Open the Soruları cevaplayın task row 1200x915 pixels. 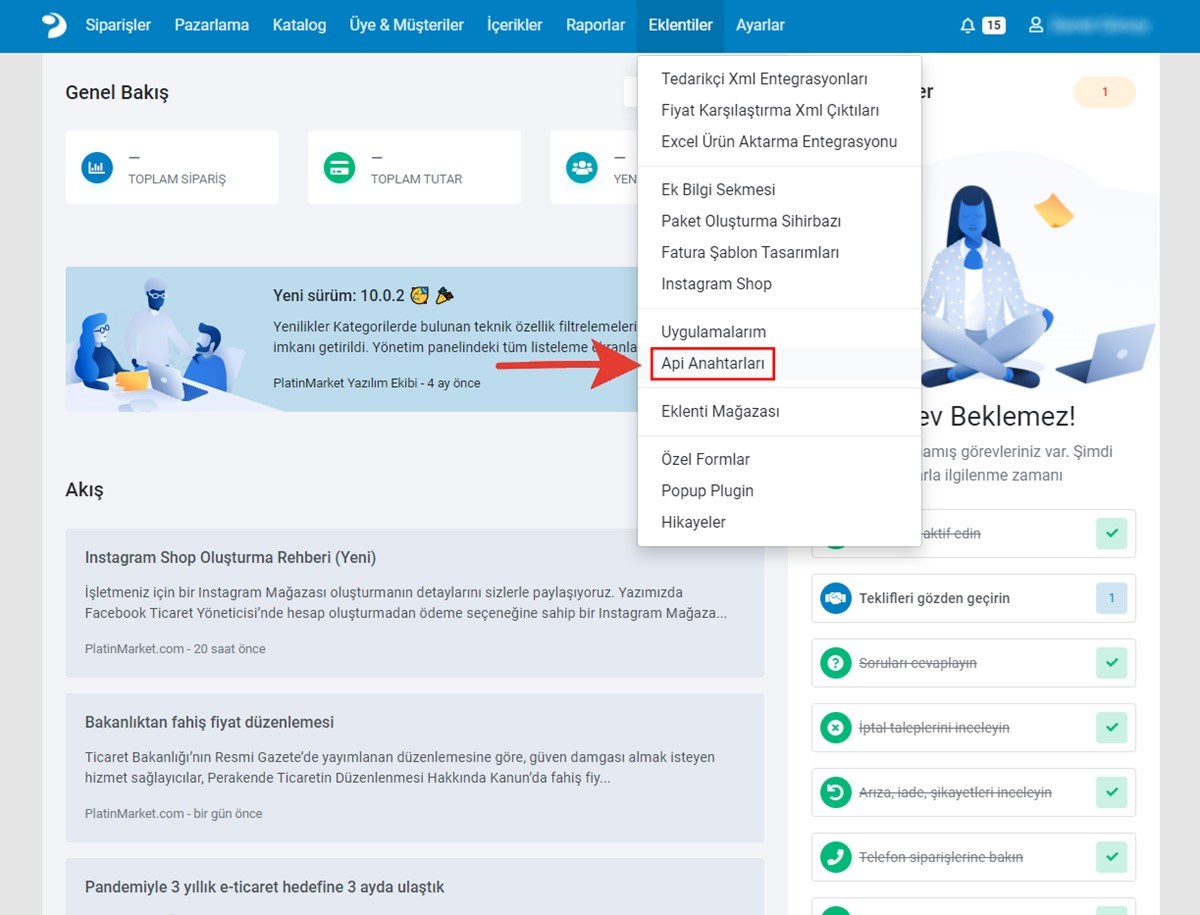point(973,663)
